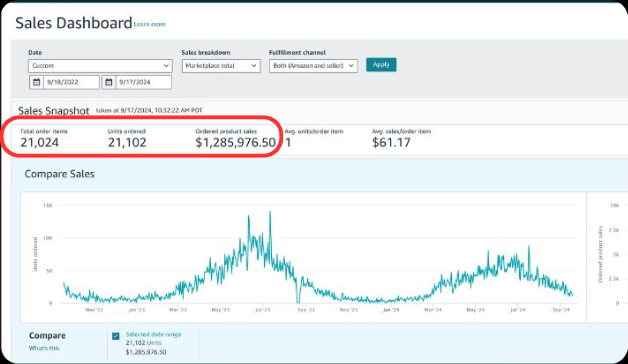
Task: Click the Sep '24 axis label
Action: [x=561, y=310]
